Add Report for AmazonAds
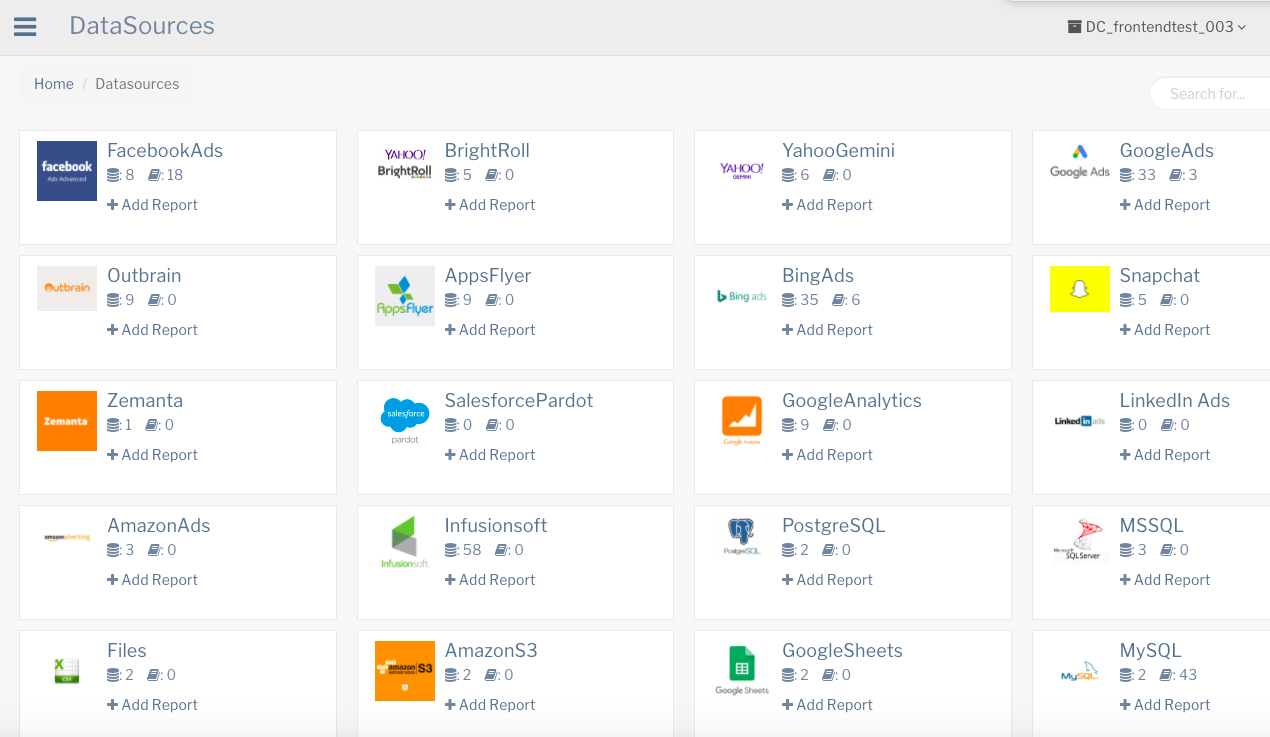Image resolution: width=1270 pixels, height=737 pixels. pyautogui.click(x=152, y=580)
